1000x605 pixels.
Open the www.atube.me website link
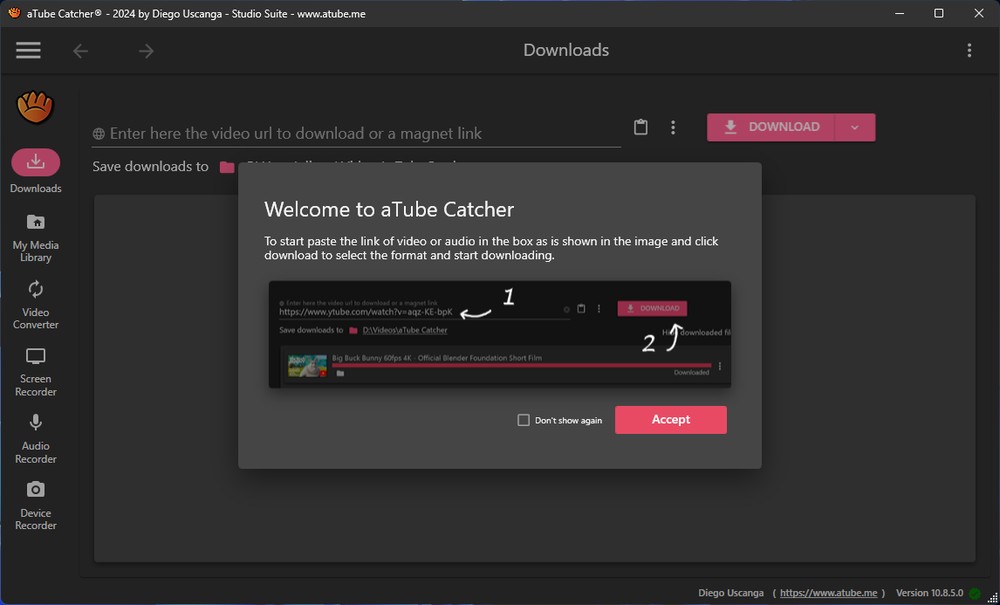pos(829,592)
